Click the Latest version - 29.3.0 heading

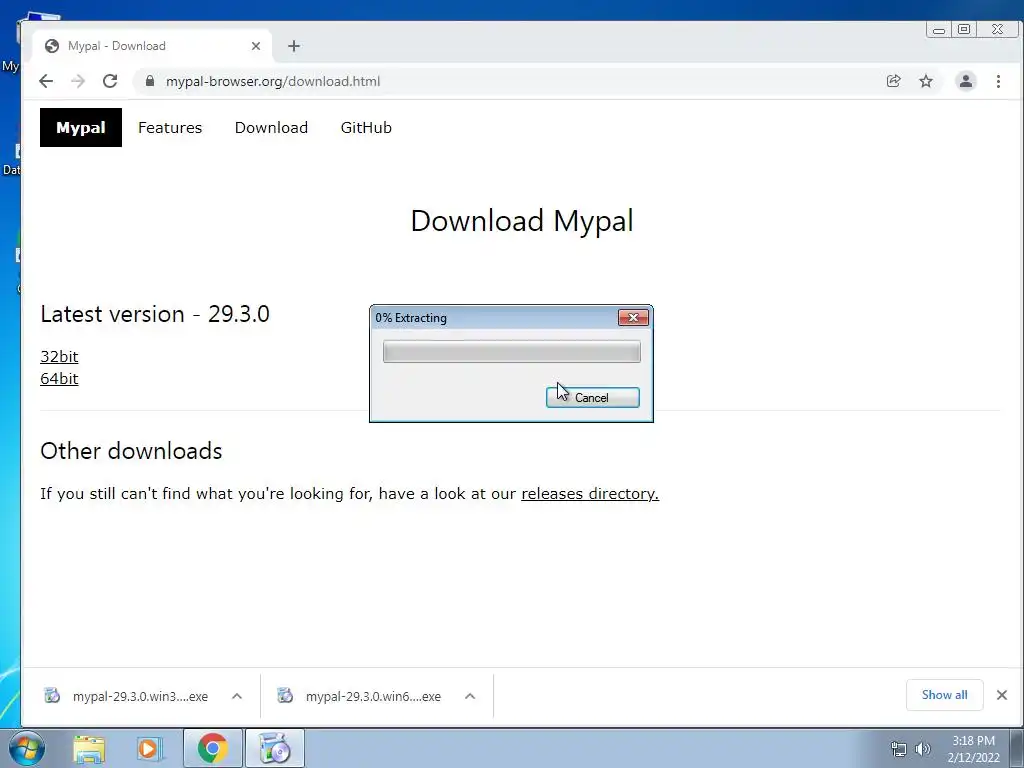[x=155, y=314]
